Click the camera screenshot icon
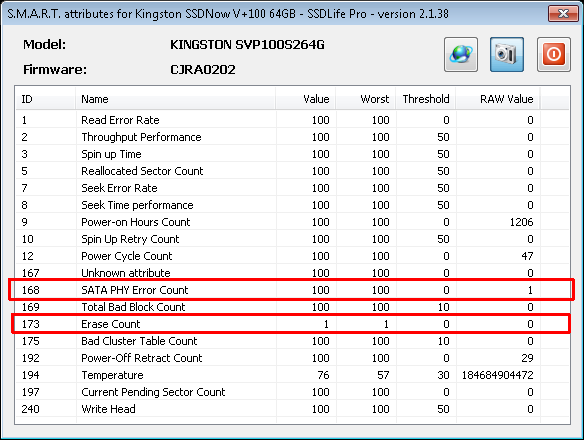 click(507, 54)
